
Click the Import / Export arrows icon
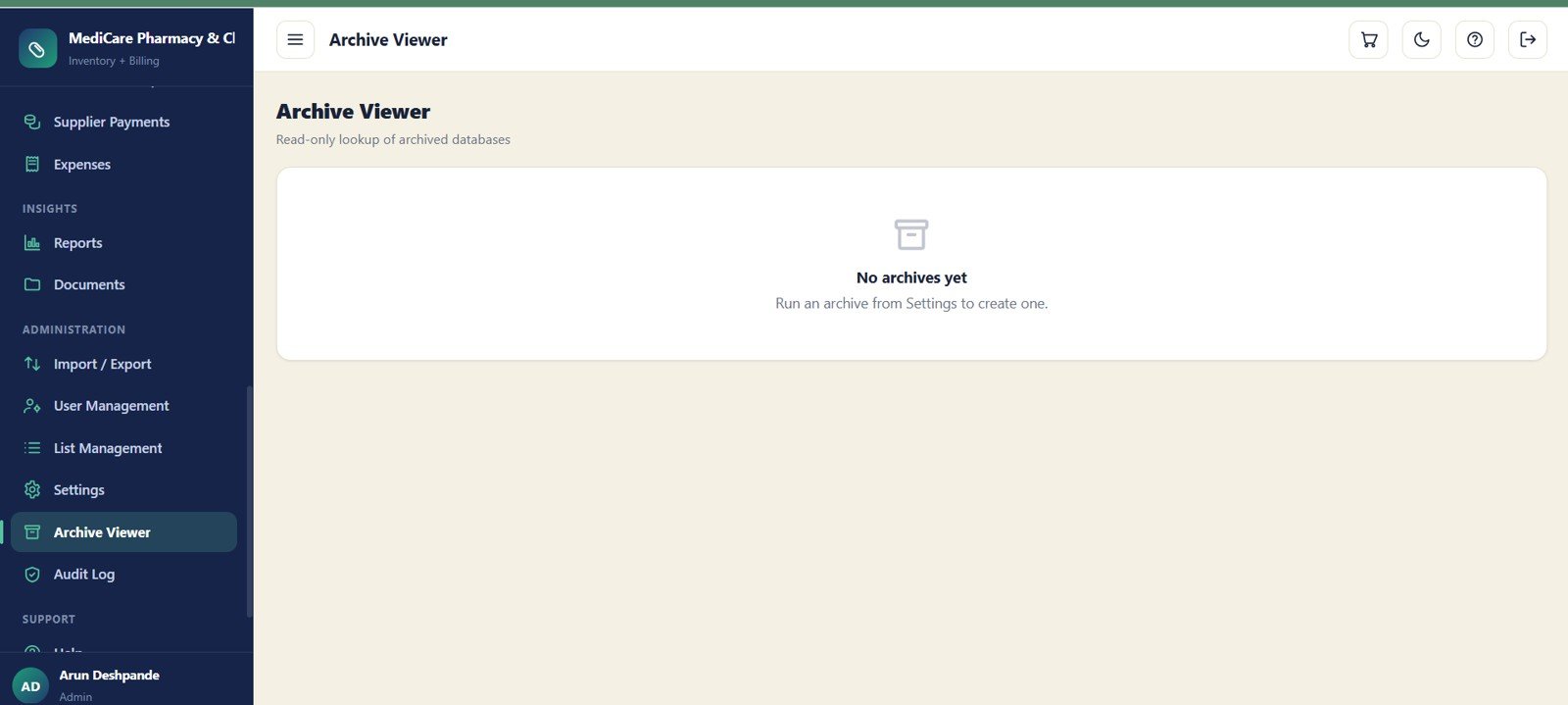pos(32,364)
